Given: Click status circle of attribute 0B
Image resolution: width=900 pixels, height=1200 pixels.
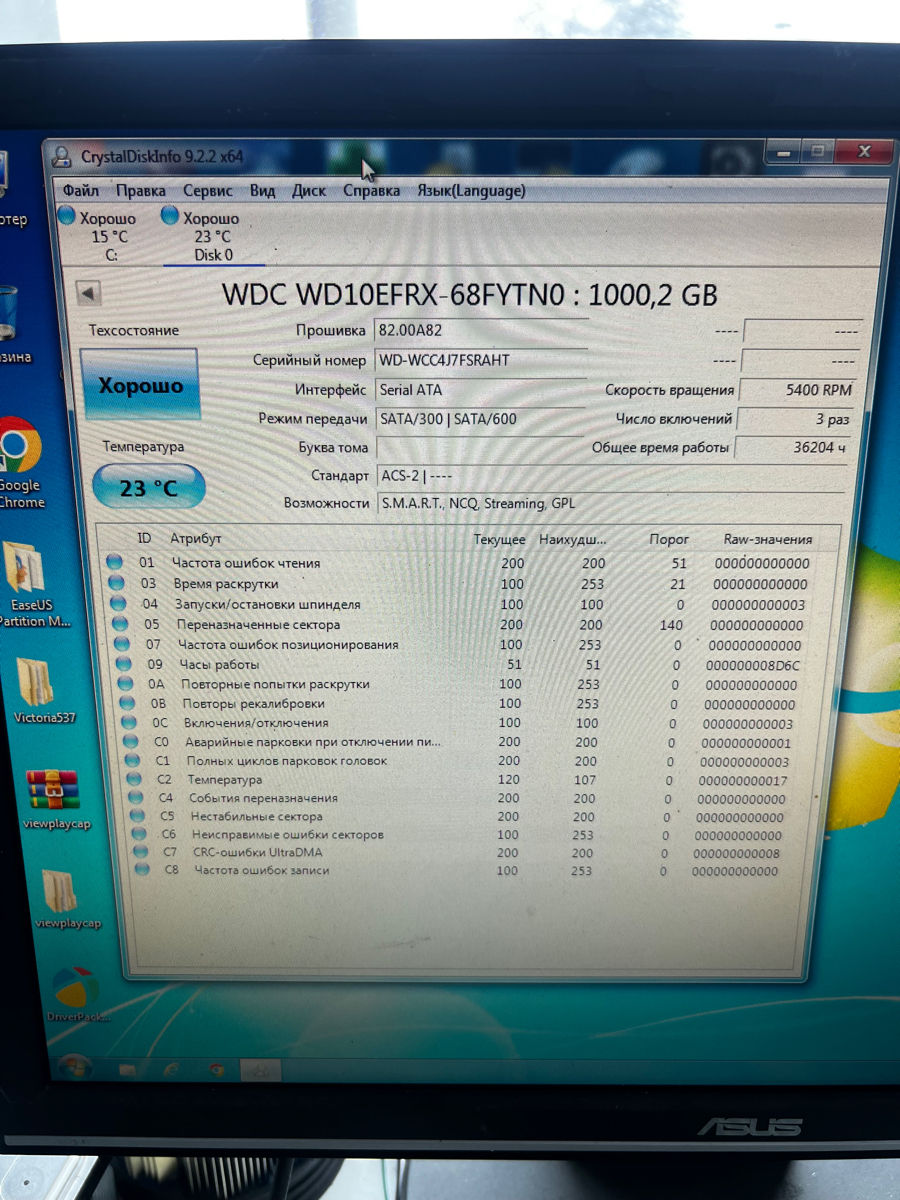Looking at the screenshot, I should point(128,703).
